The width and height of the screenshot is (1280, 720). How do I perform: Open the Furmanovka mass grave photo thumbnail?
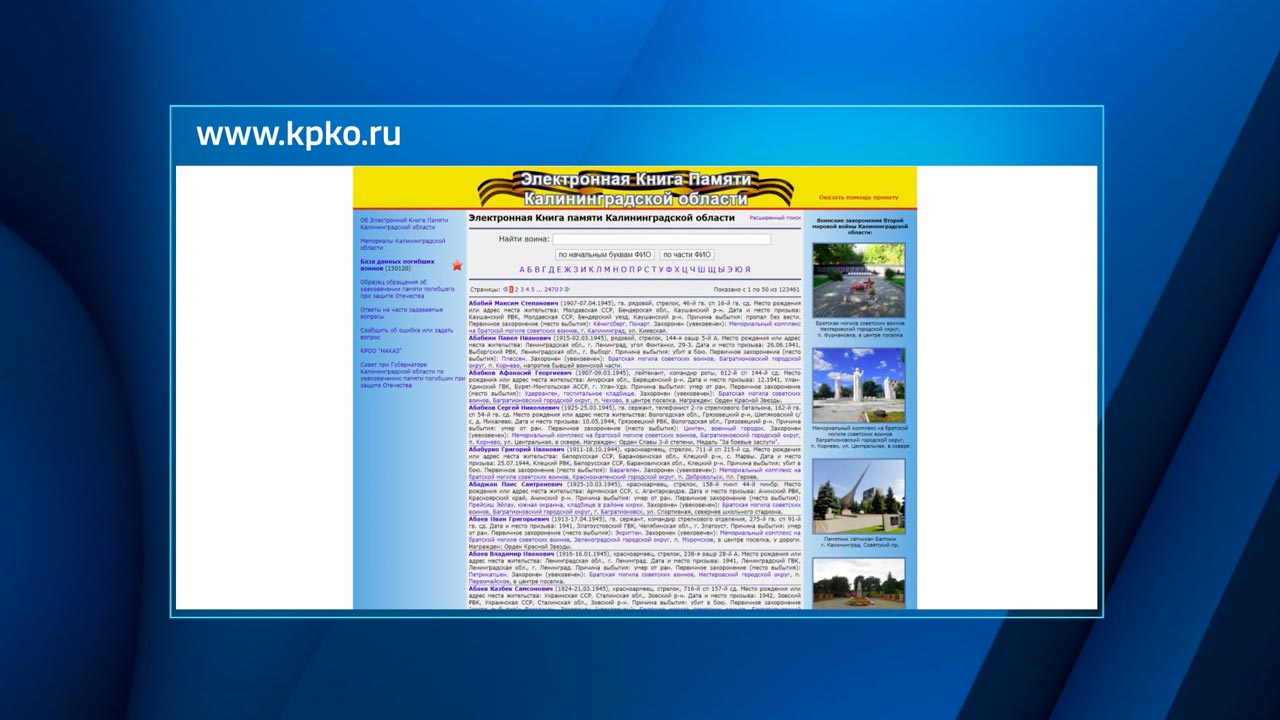(x=858, y=280)
